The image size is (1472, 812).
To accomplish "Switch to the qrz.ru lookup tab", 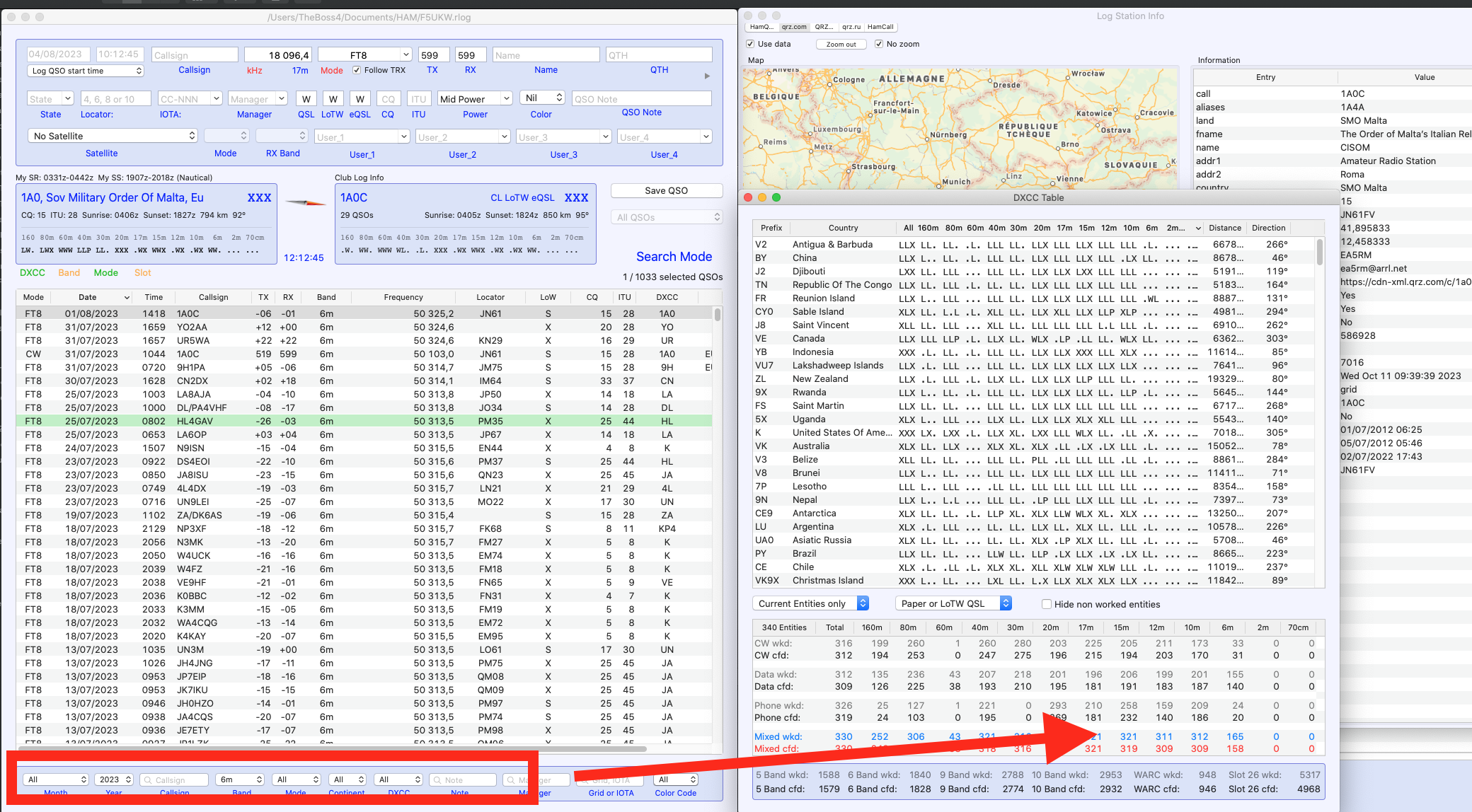I will [x=851, y=27].
